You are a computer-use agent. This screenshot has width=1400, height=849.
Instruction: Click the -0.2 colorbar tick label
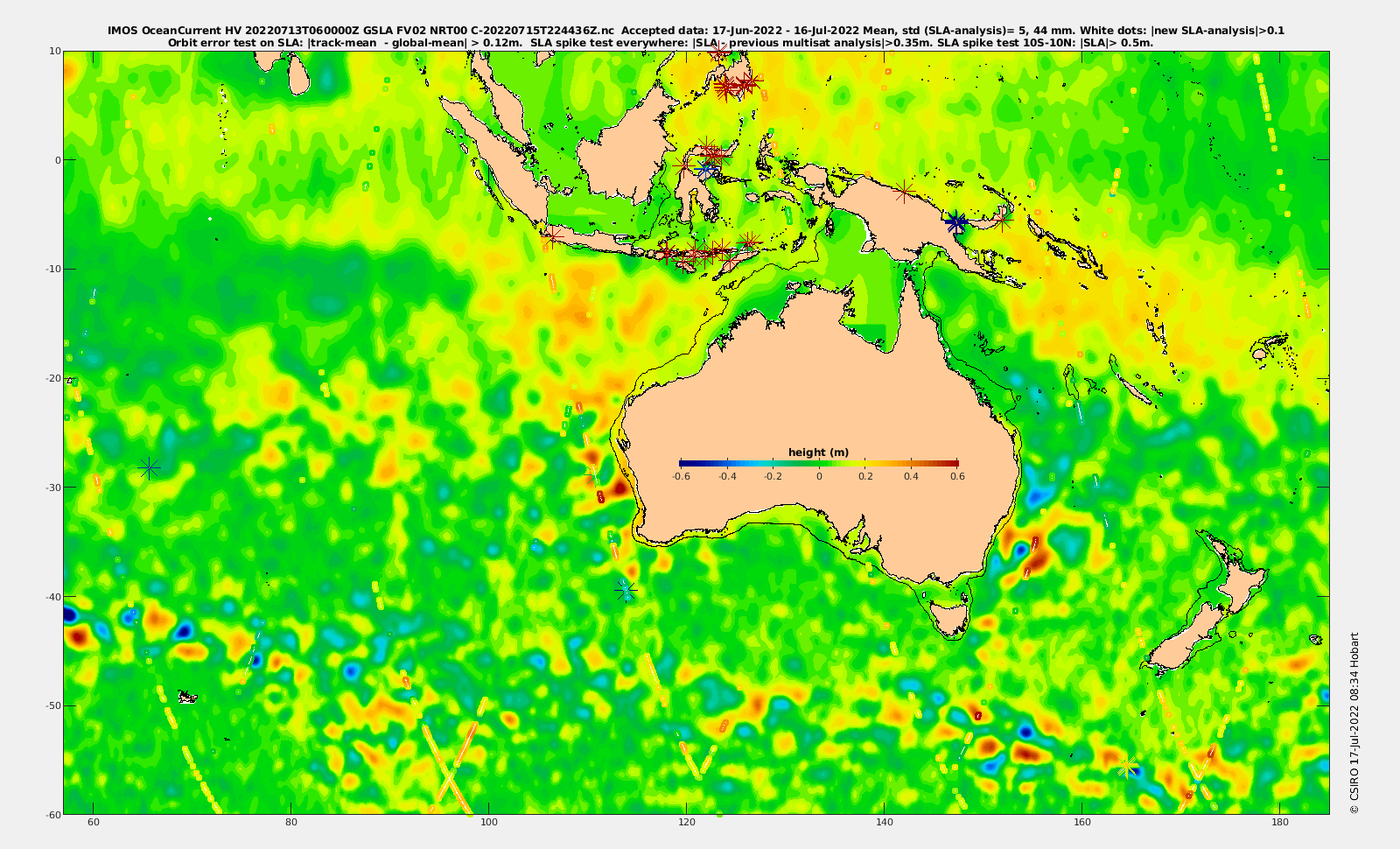773,477
